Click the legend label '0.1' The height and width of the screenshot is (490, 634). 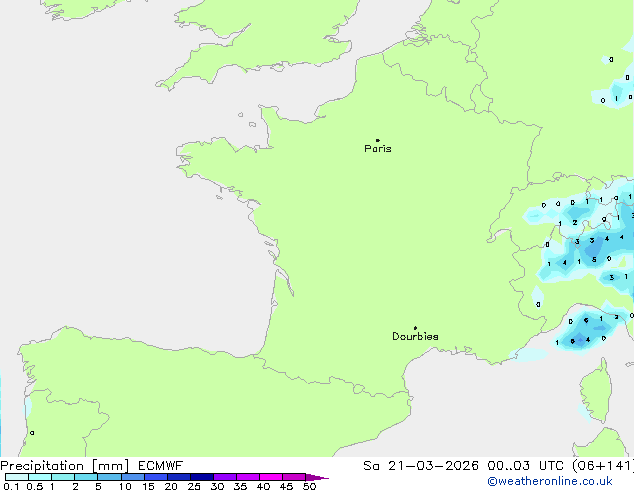(11, 486)
